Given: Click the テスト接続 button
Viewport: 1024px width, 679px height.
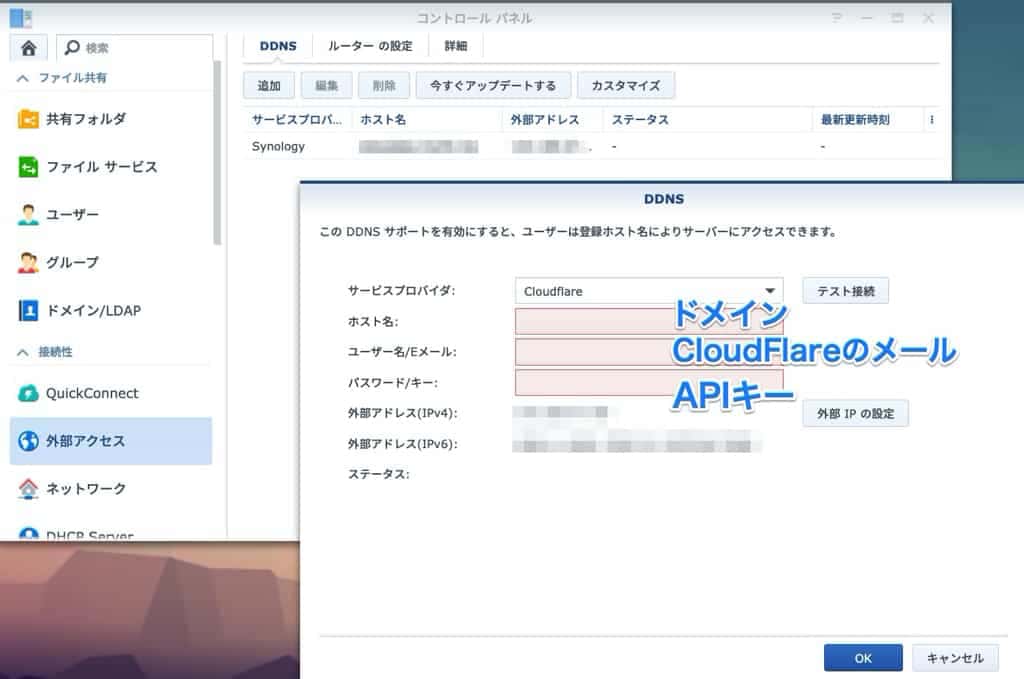Looking at the screenshot, I should pos(846,291).
